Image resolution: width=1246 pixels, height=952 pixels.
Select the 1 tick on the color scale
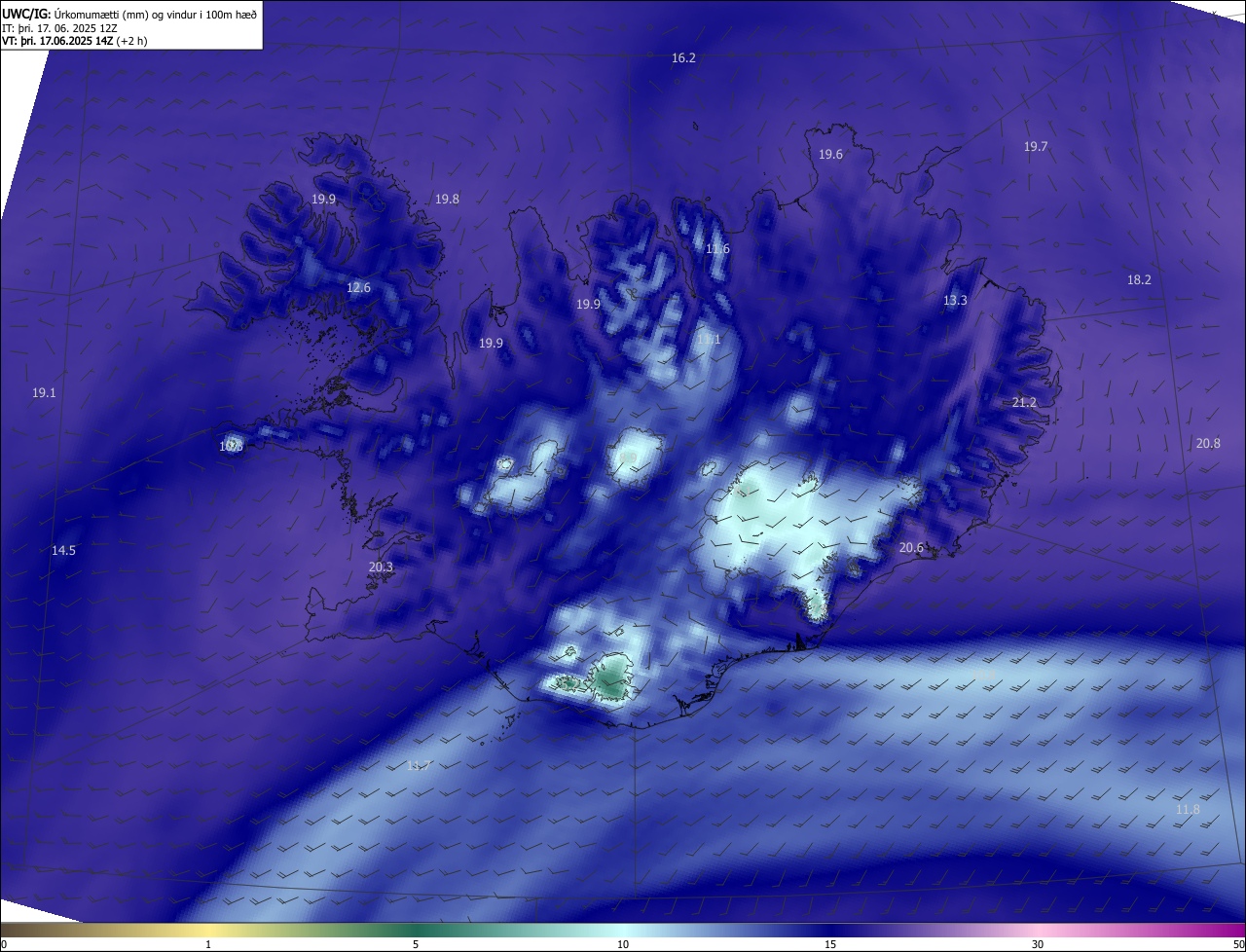(208, 944)
